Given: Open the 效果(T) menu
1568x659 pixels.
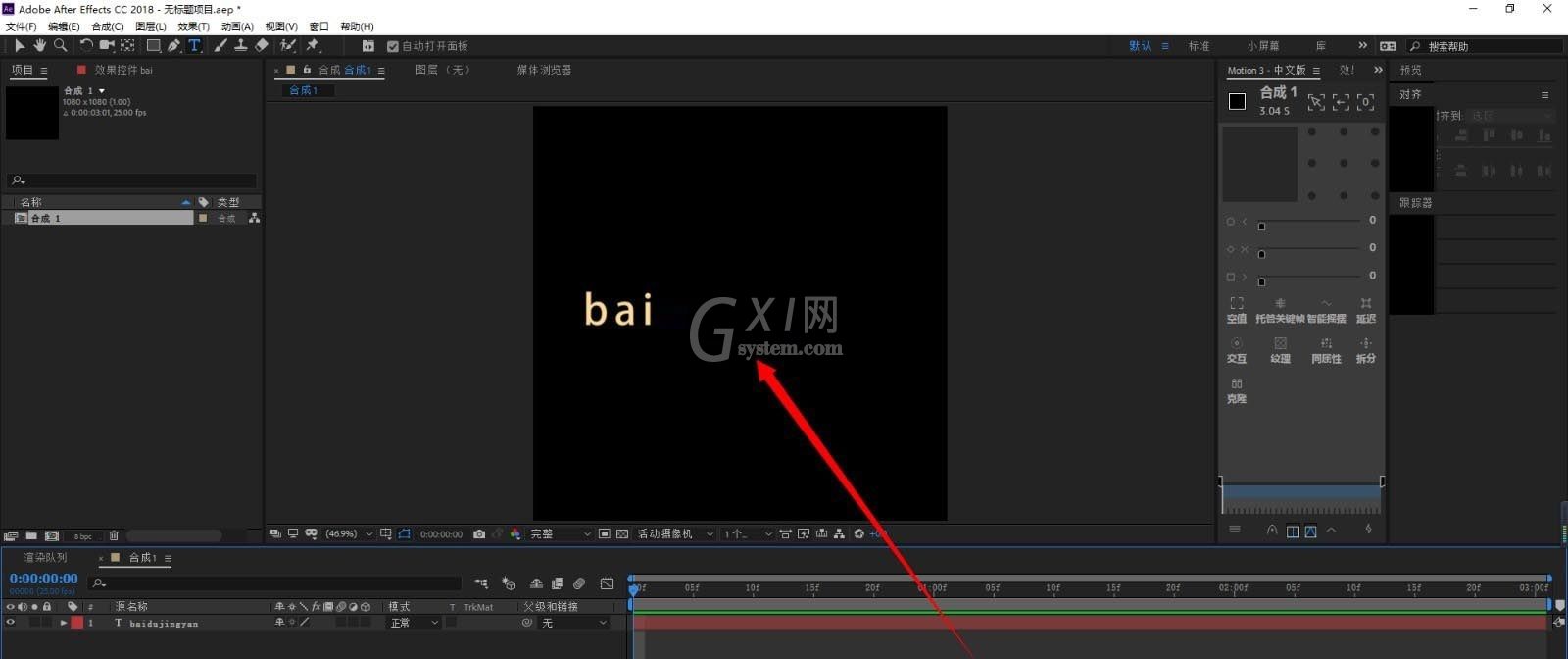Looking at the screenshot, I should 194,26.
